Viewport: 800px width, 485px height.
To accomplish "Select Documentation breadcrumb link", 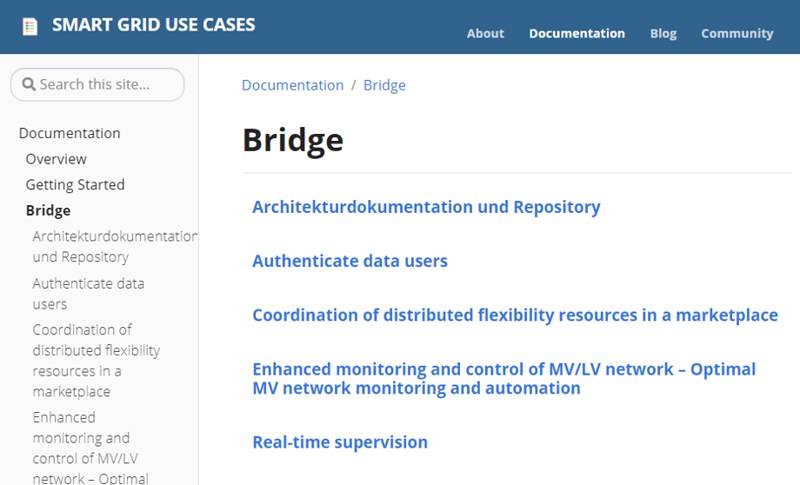I will (292, 85).
